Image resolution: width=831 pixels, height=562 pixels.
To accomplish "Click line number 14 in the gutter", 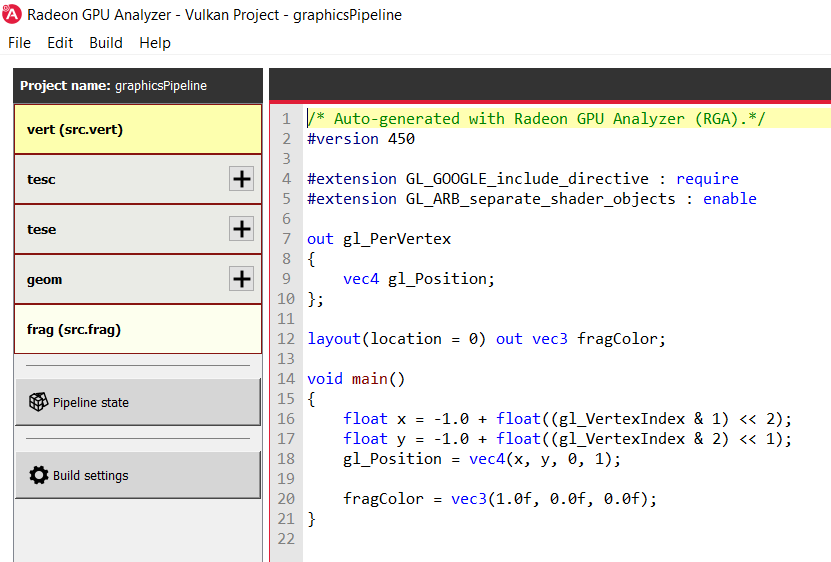I will (286, 379).
